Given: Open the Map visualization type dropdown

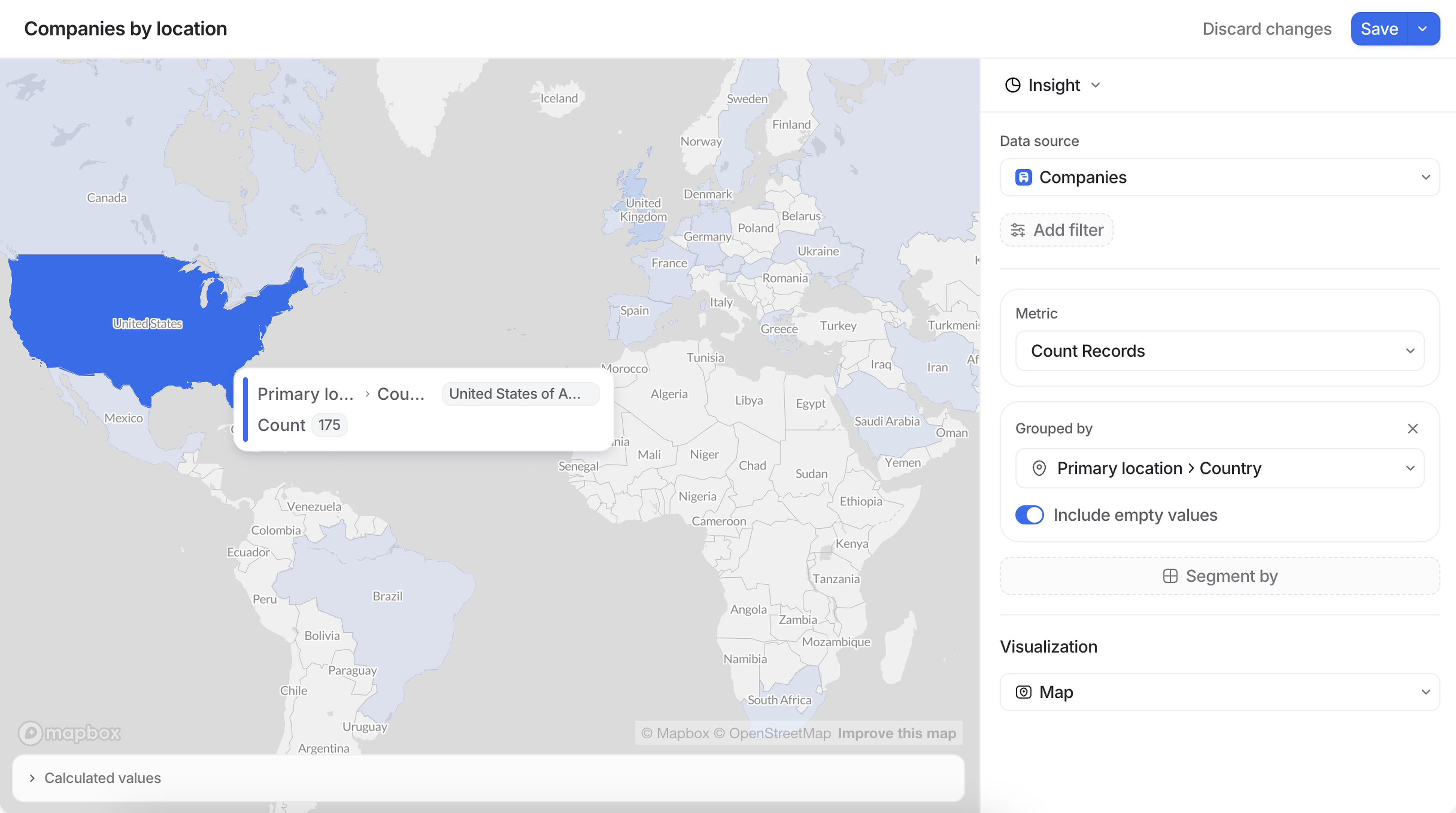Looking at the screenshot, I should coord(1219,692).
